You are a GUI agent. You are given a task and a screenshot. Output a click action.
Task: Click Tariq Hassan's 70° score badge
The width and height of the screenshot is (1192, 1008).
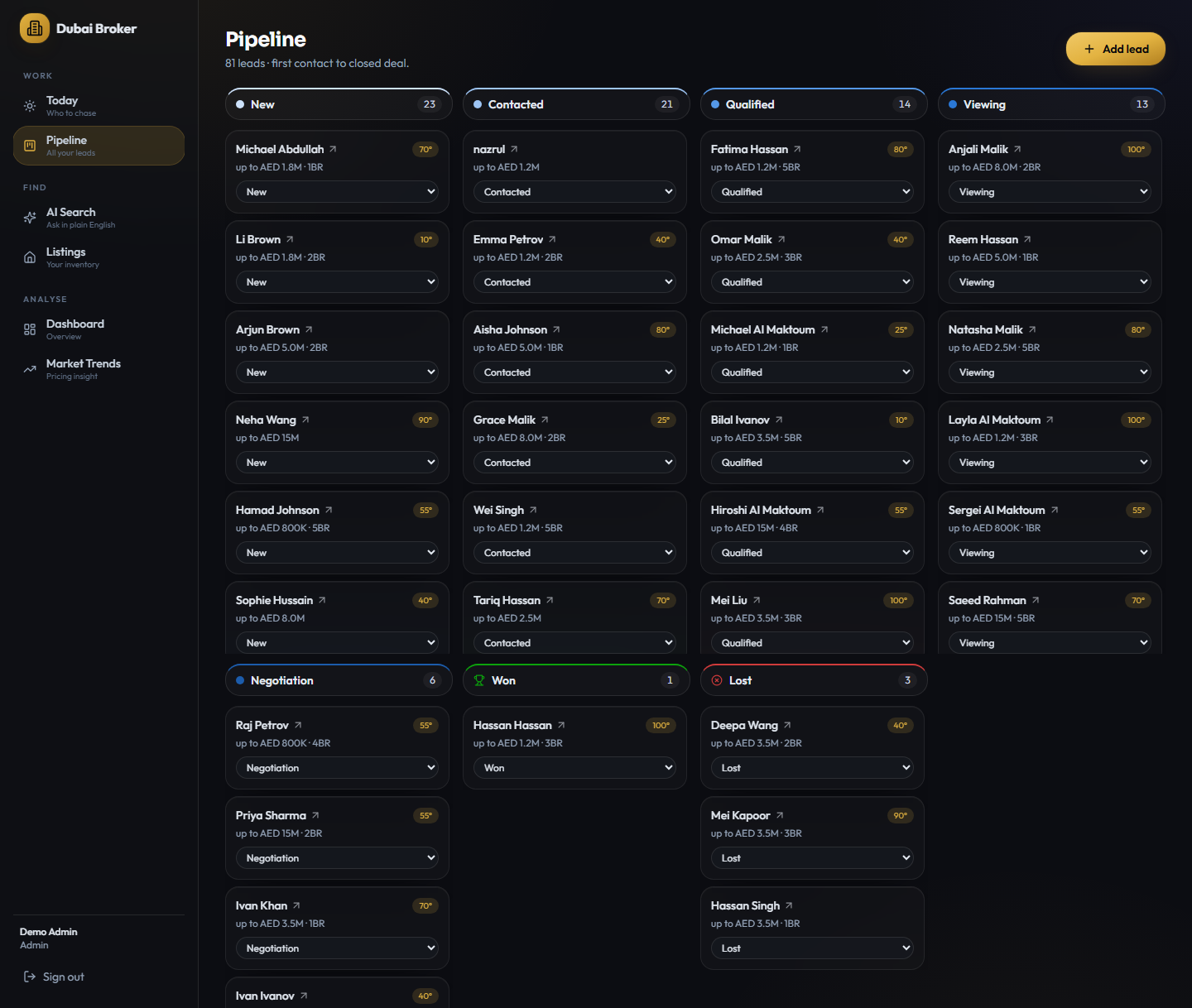[663, 600]
